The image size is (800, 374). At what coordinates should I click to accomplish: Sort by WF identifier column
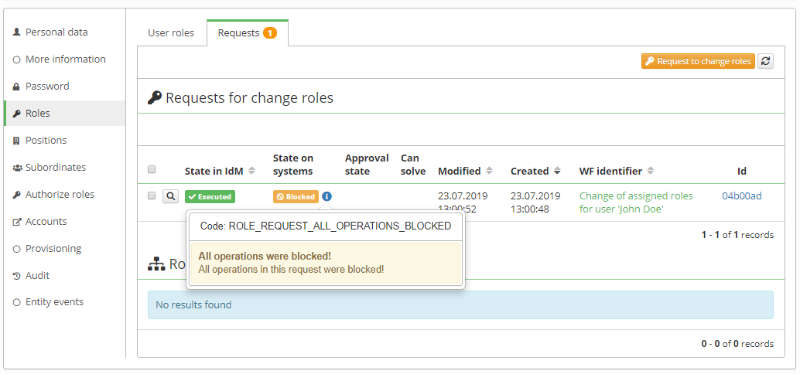tap(616, 171)
